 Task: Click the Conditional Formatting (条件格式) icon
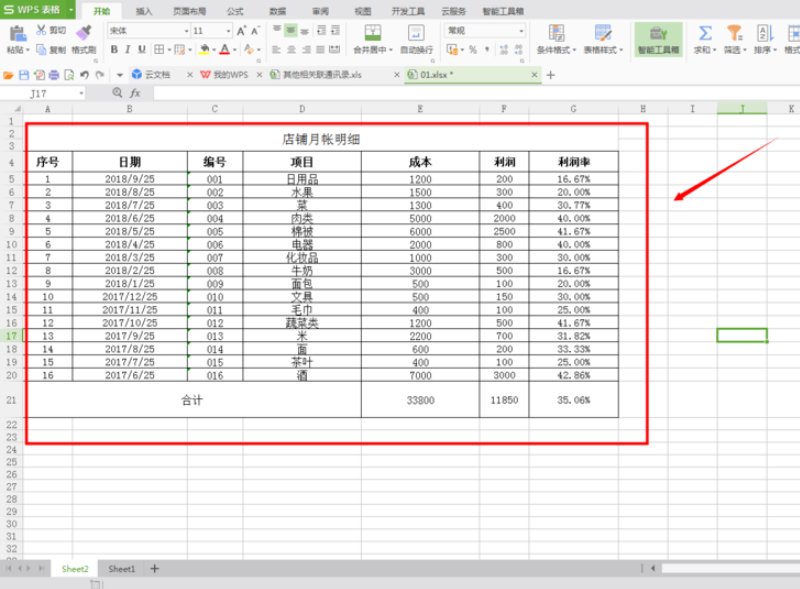pyautogui.click(x=559, y=33)
